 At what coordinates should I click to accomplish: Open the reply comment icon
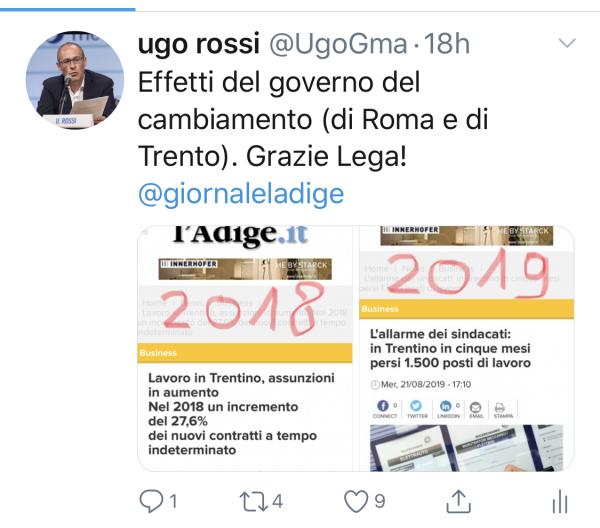tap(152, 501)
